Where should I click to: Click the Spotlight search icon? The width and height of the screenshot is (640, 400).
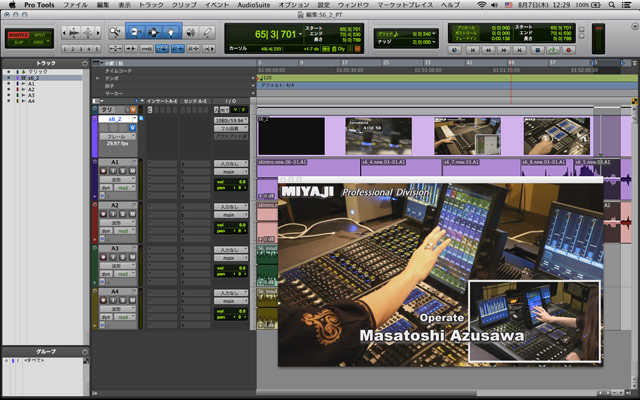point(611,5)
